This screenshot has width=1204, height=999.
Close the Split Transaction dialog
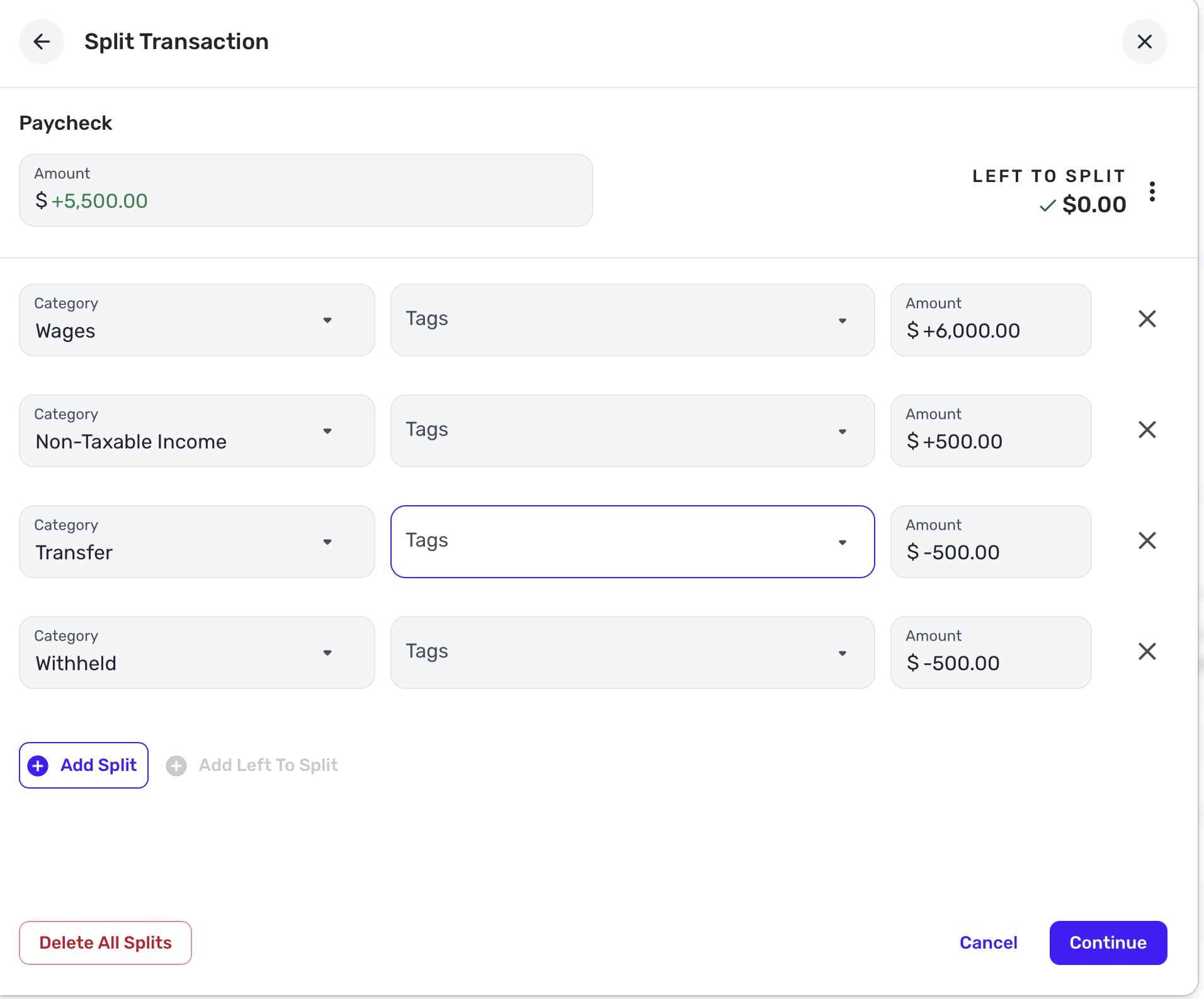pos(1144,42)
